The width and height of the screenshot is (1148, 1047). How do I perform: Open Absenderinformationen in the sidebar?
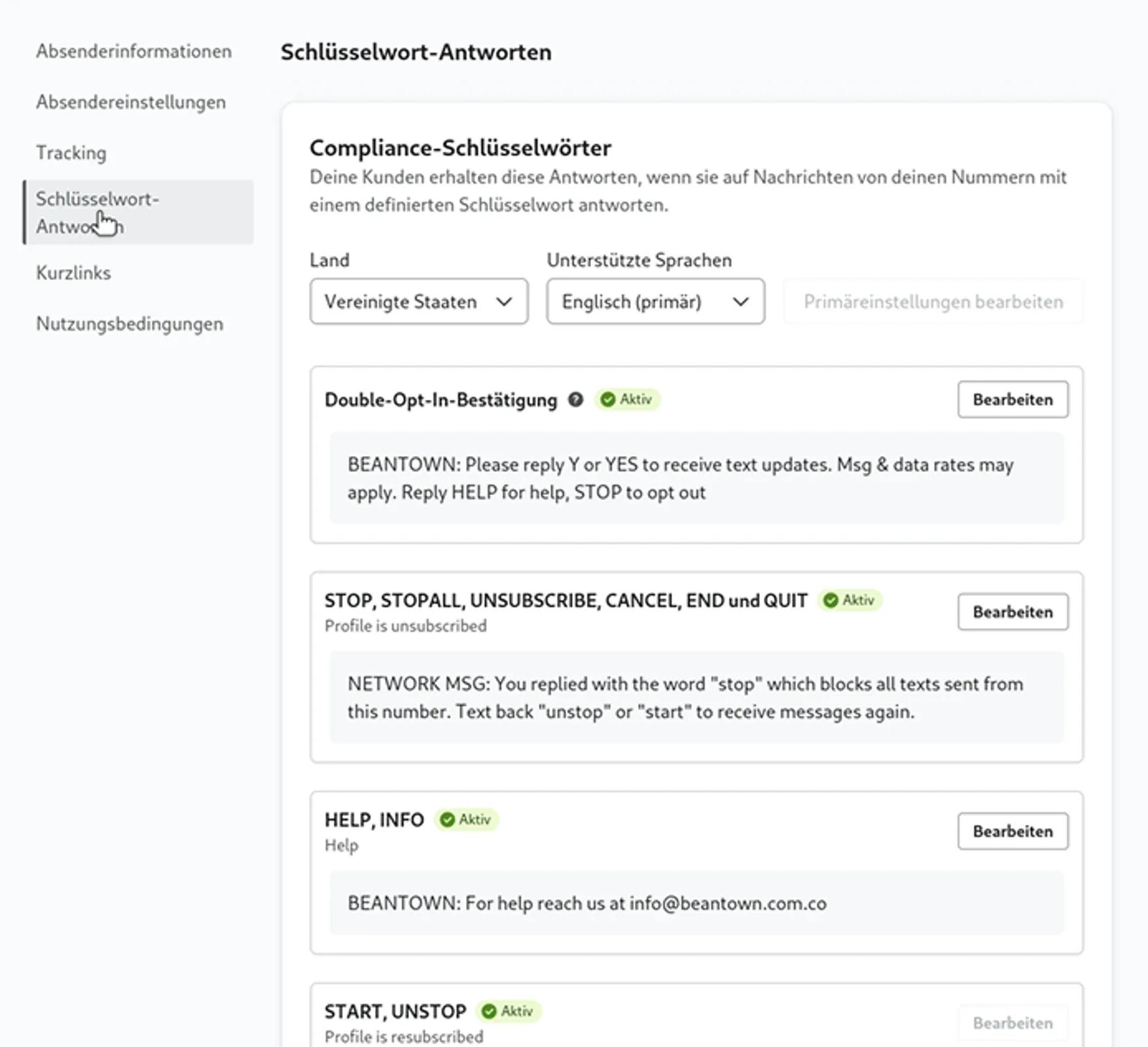pos(134,51)
